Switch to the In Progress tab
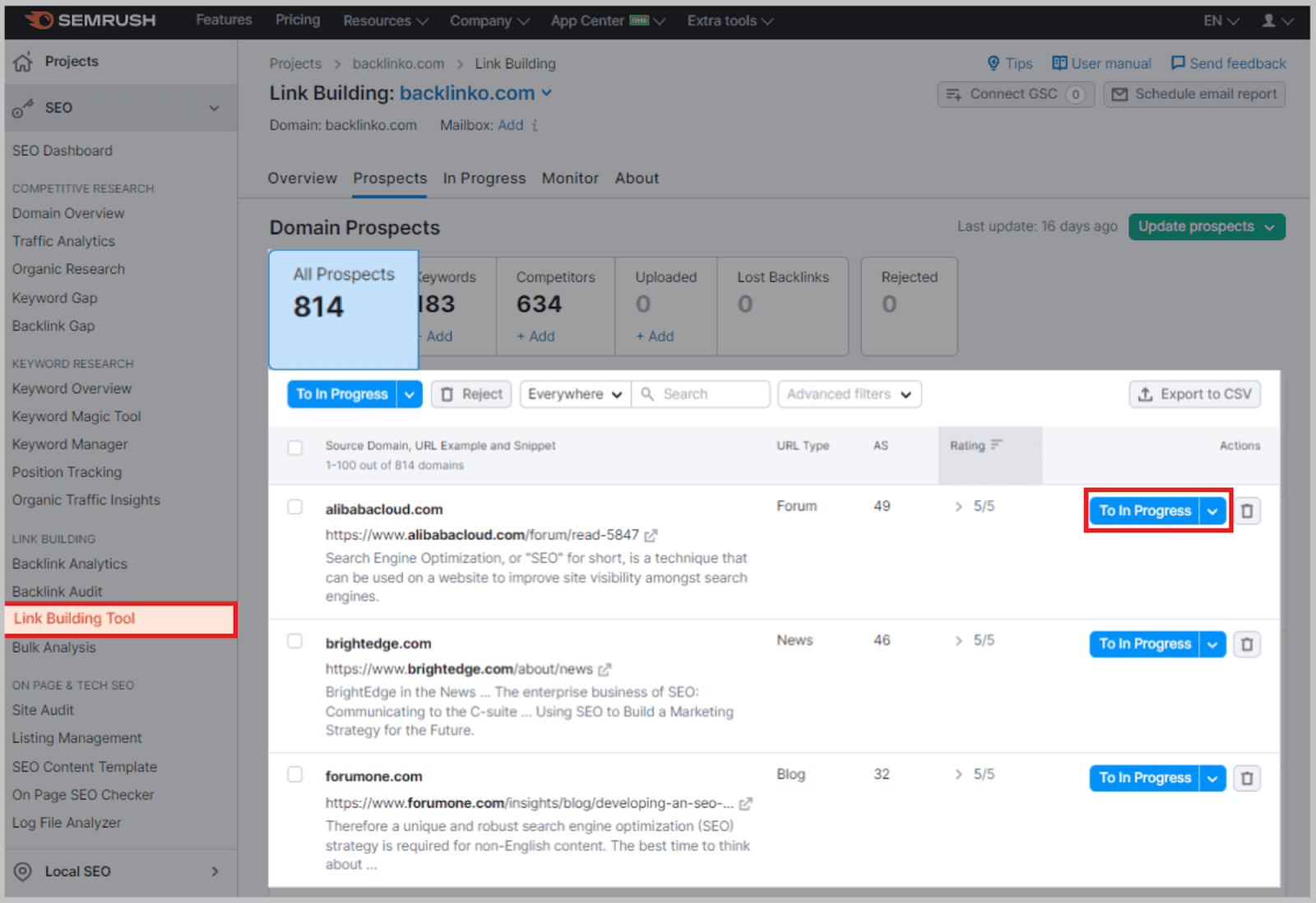Viewport: 1316px width, 903px height. pos(484,178)
